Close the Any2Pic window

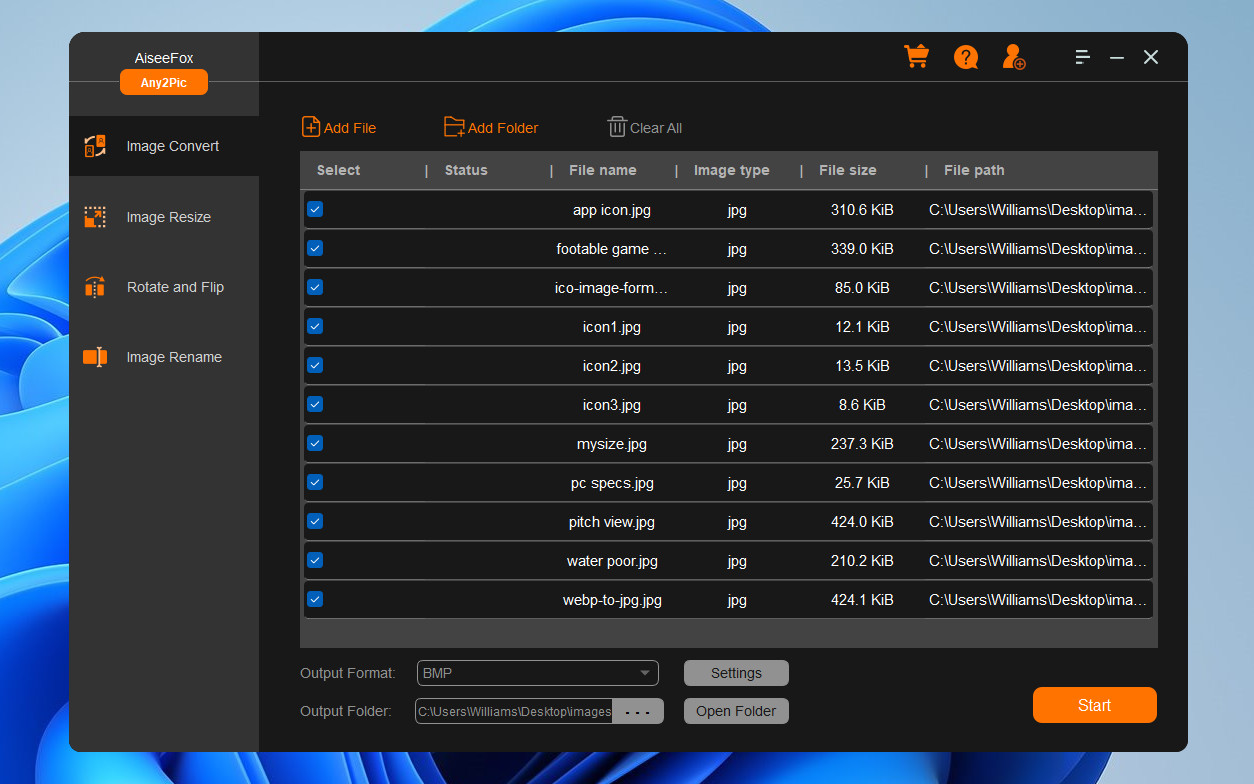(x=1151, y=57)
